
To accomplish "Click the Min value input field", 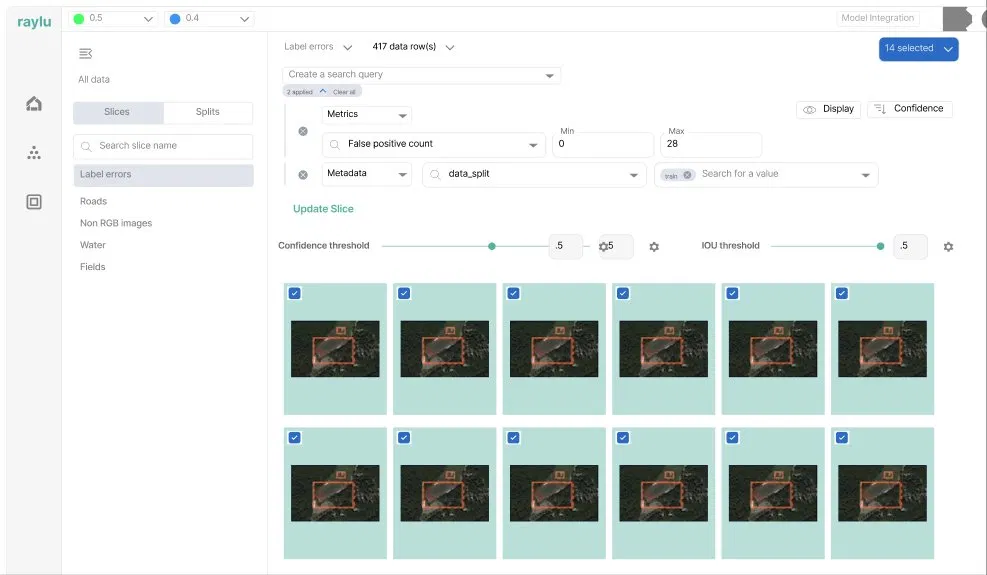I will coord(603,144).
